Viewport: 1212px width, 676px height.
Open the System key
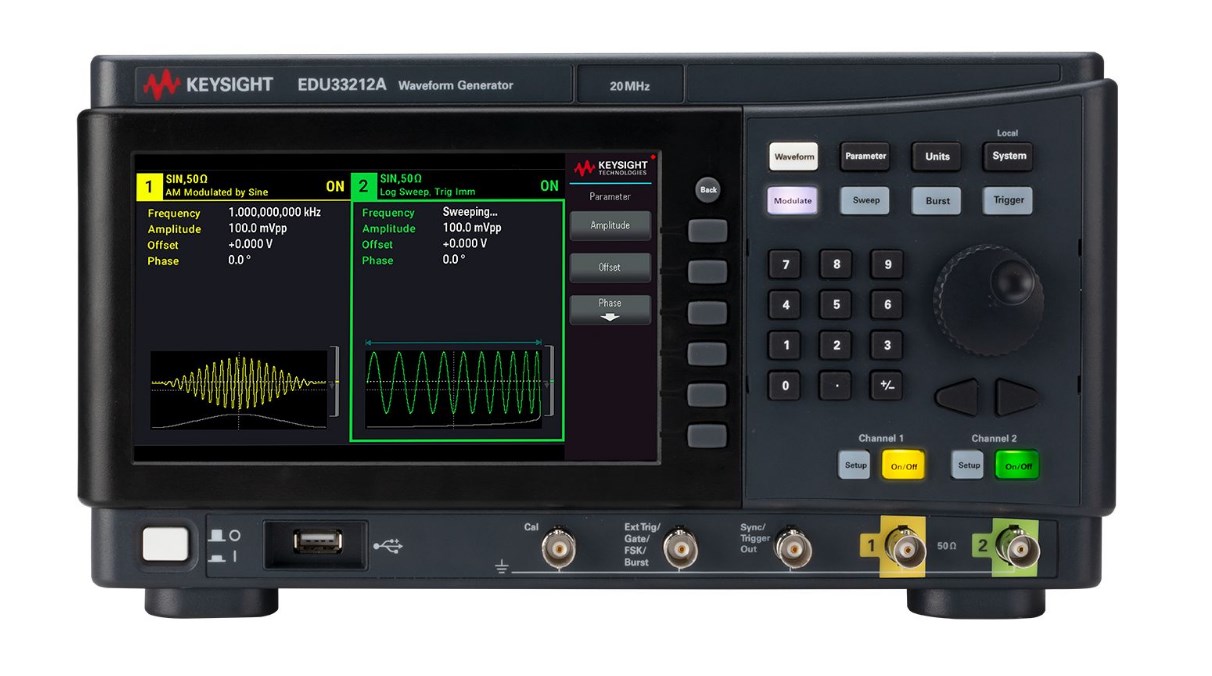[1008, 156]
